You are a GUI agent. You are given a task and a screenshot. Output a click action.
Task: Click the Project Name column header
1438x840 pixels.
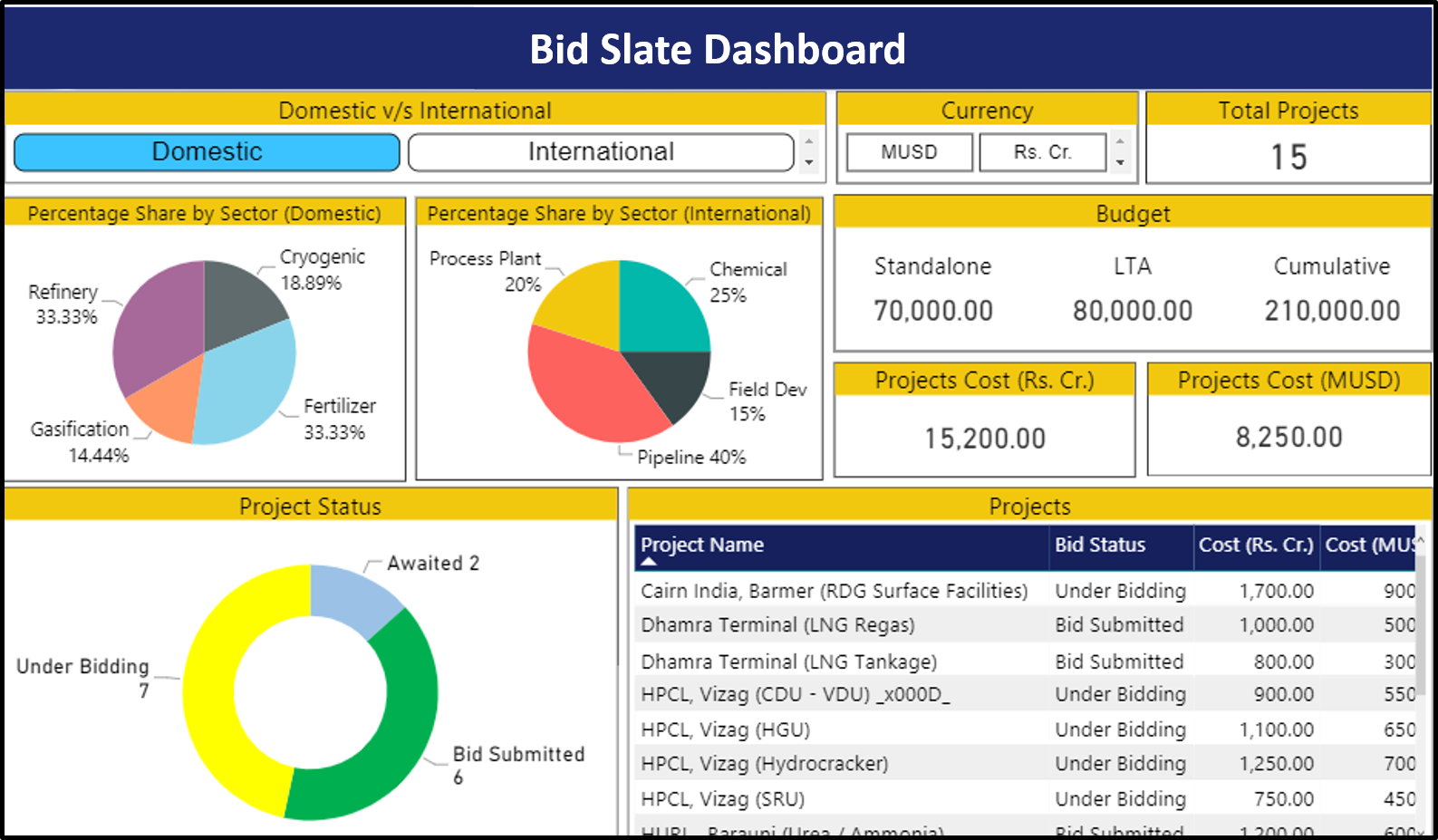tap(702, 545)
